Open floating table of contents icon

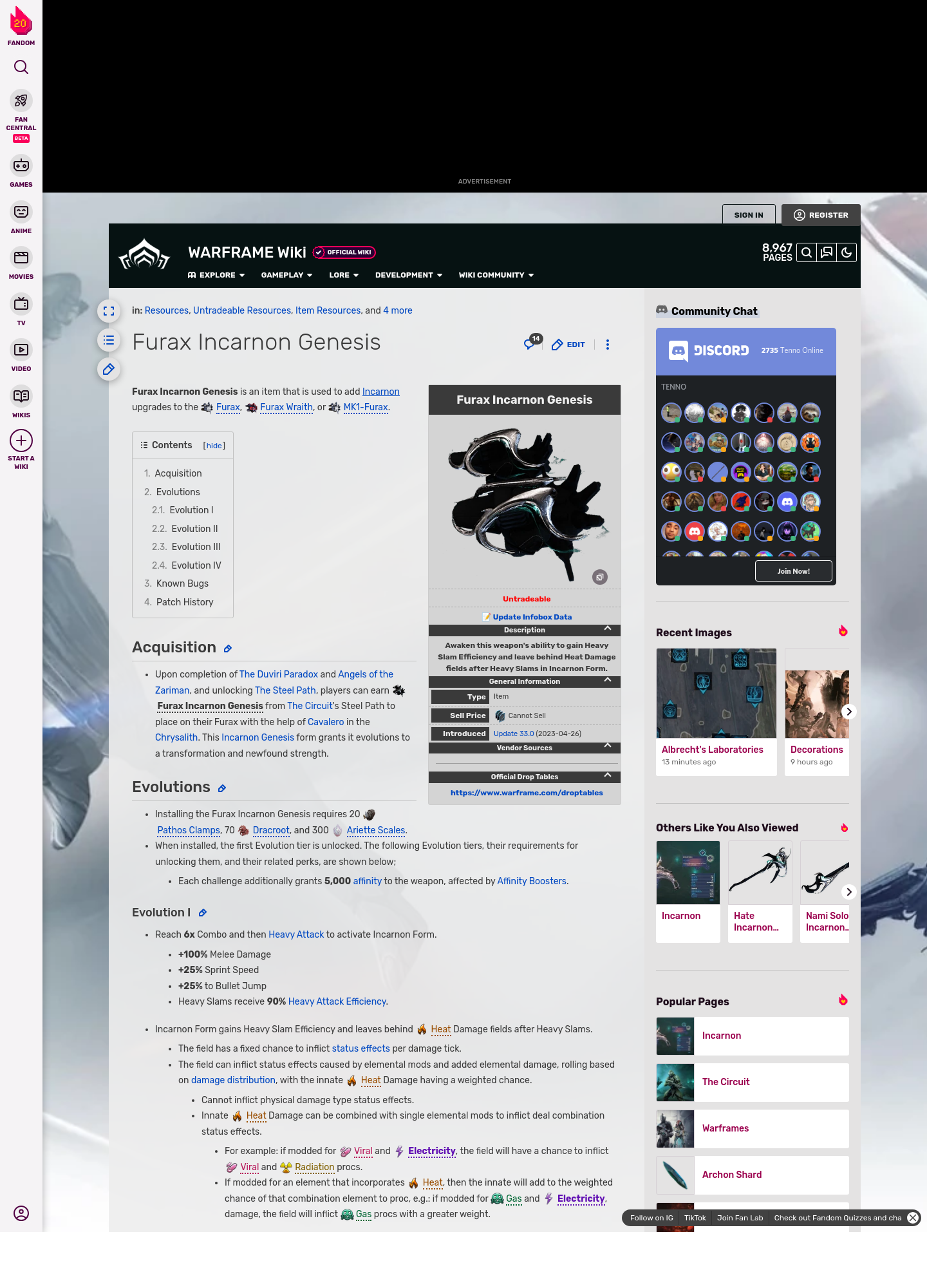109,340
